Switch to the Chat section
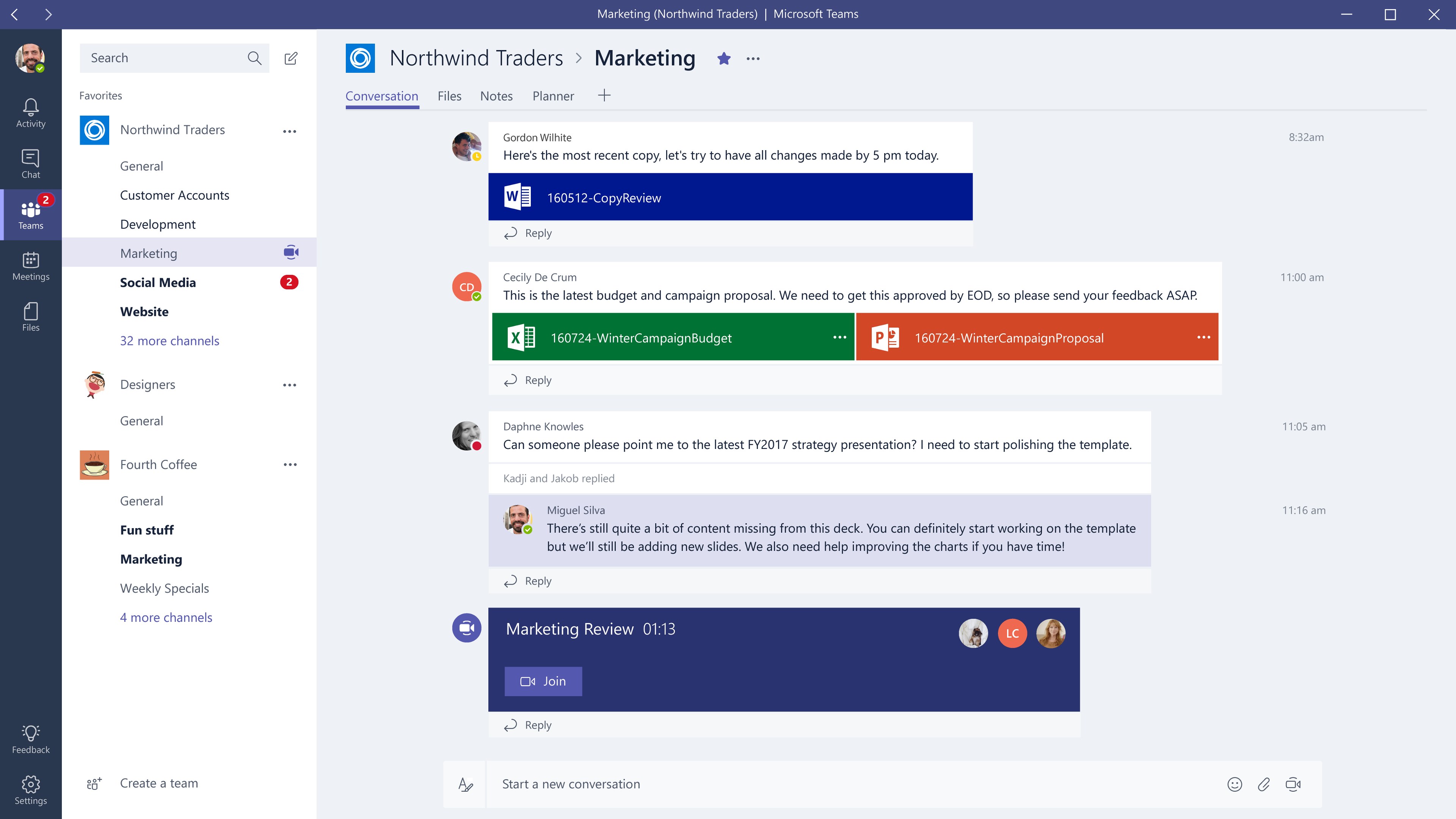Screen dimensions: 1456x819 click(x=30, y=163)
